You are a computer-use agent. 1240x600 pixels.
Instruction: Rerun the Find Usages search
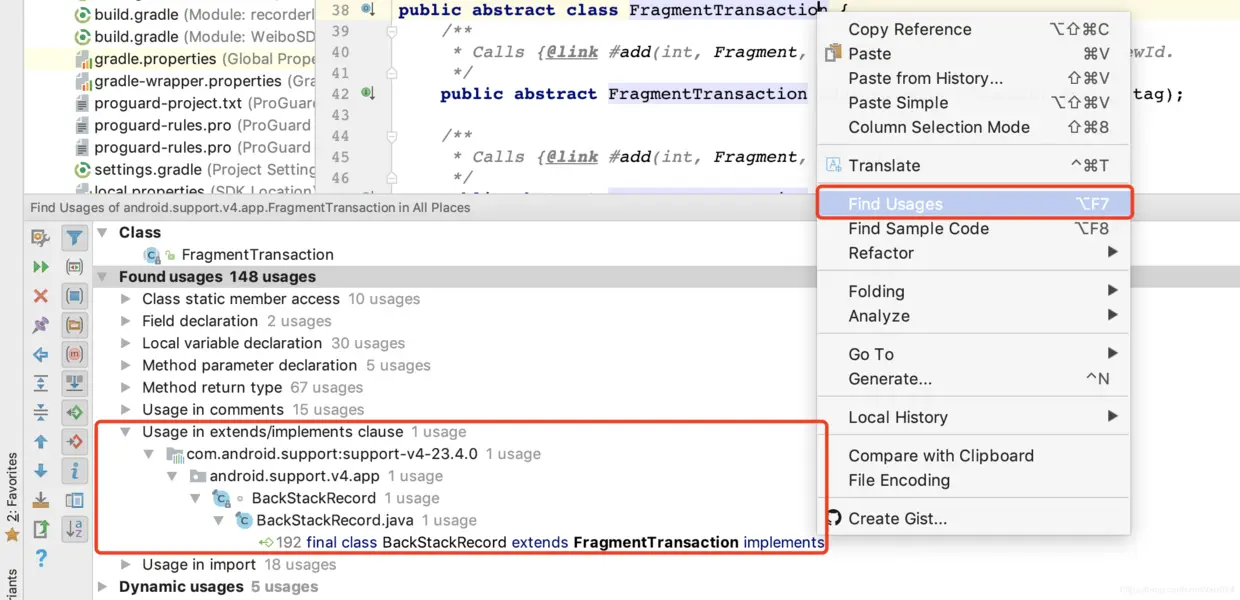41,267
